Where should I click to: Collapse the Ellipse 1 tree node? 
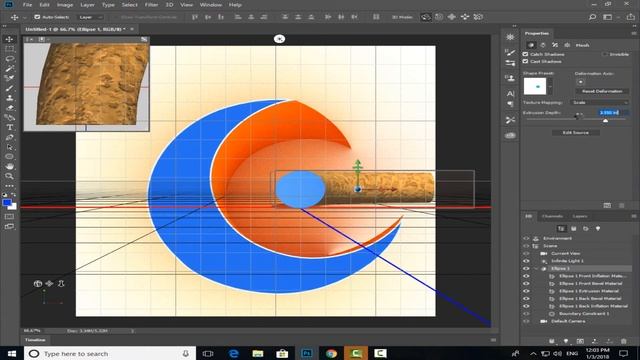click(x=536, y=269)
